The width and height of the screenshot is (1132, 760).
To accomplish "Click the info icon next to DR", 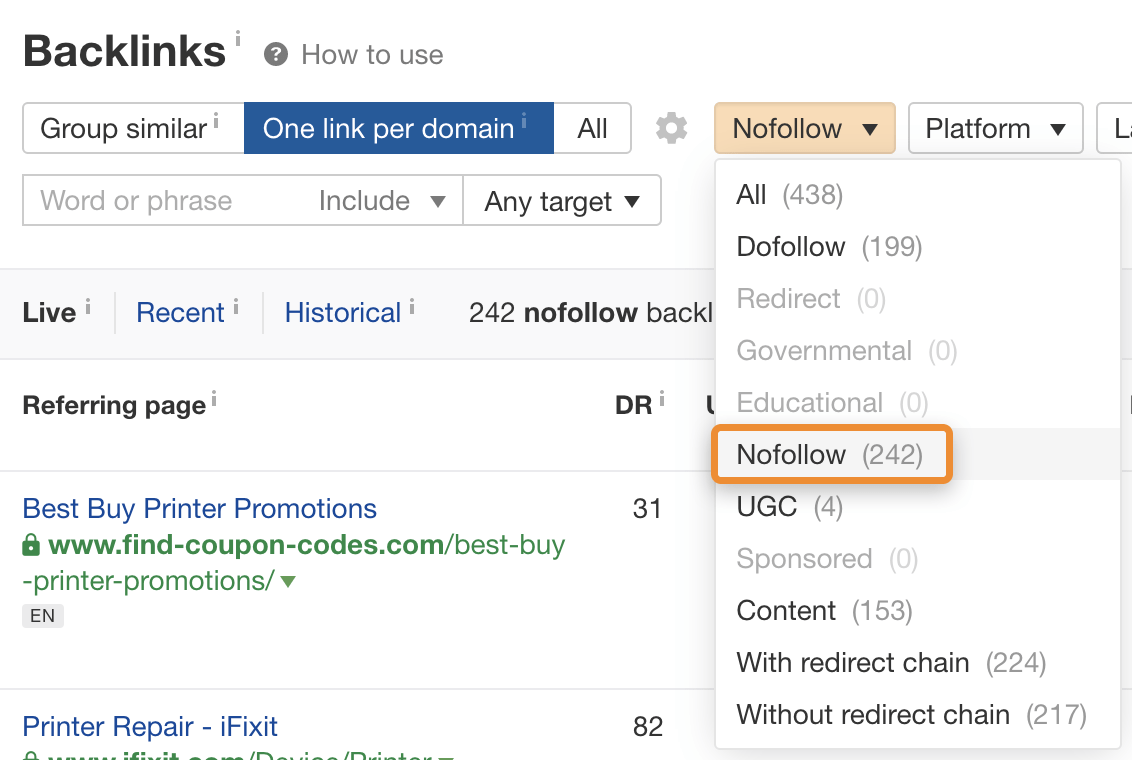I will [662, 399].
